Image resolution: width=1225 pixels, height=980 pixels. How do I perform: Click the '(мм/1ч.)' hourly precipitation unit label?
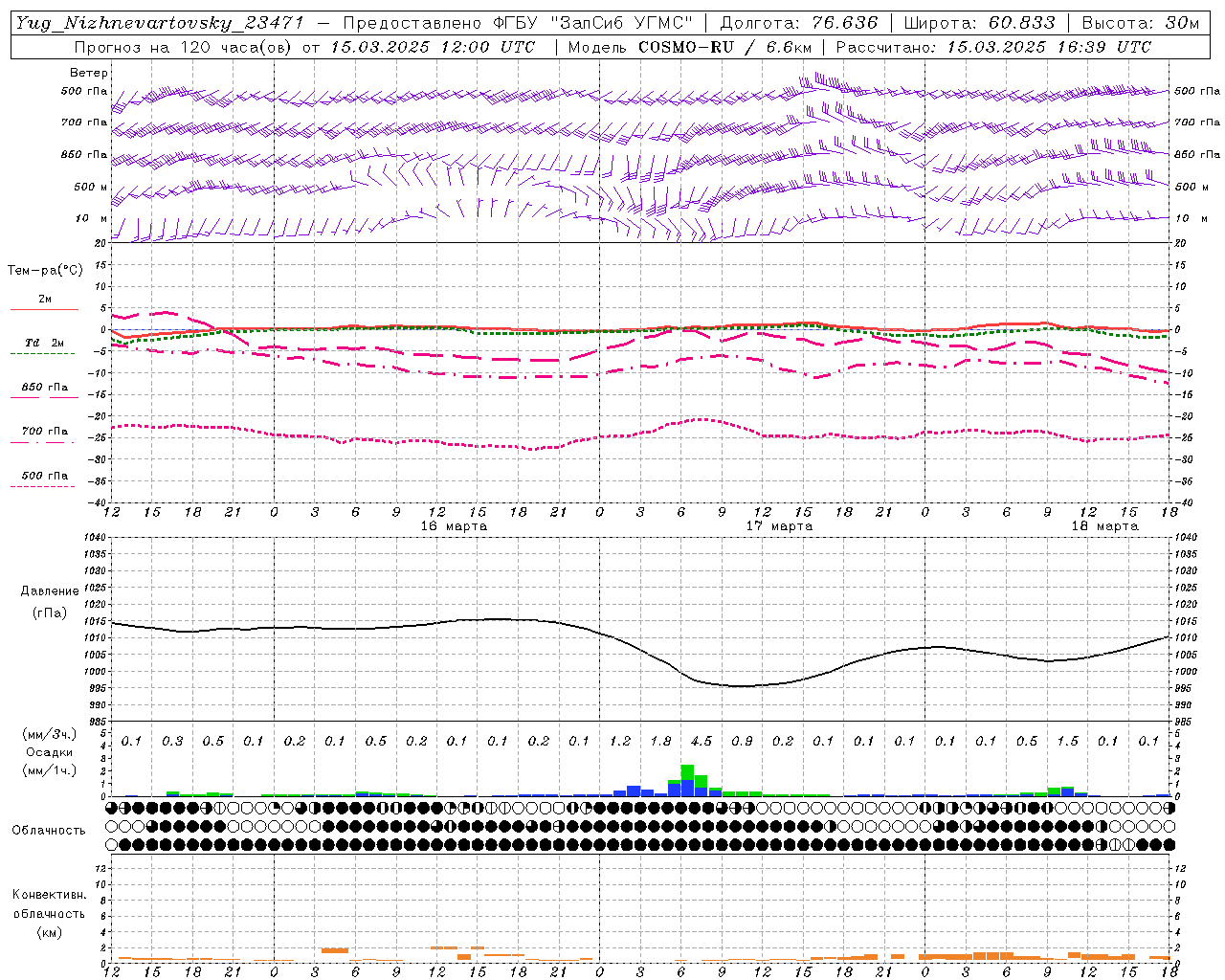point(49,770)
